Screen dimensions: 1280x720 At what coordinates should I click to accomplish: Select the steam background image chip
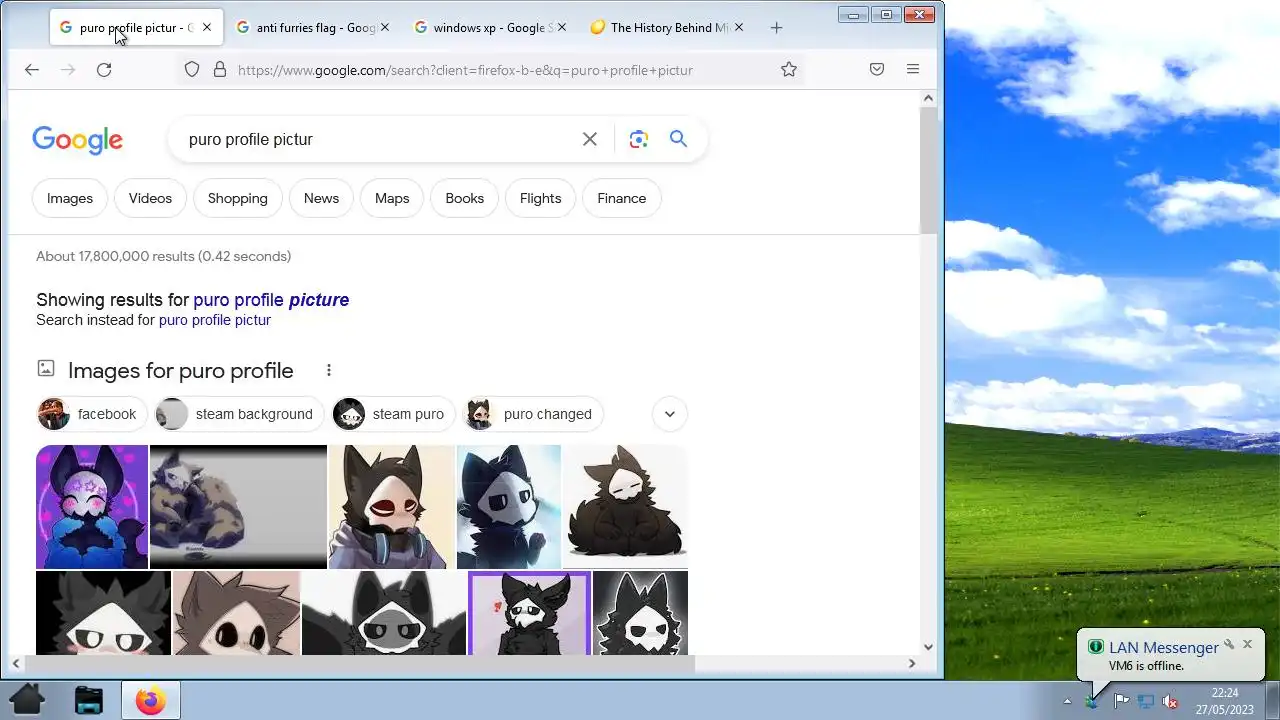click(x=239, y=414)
